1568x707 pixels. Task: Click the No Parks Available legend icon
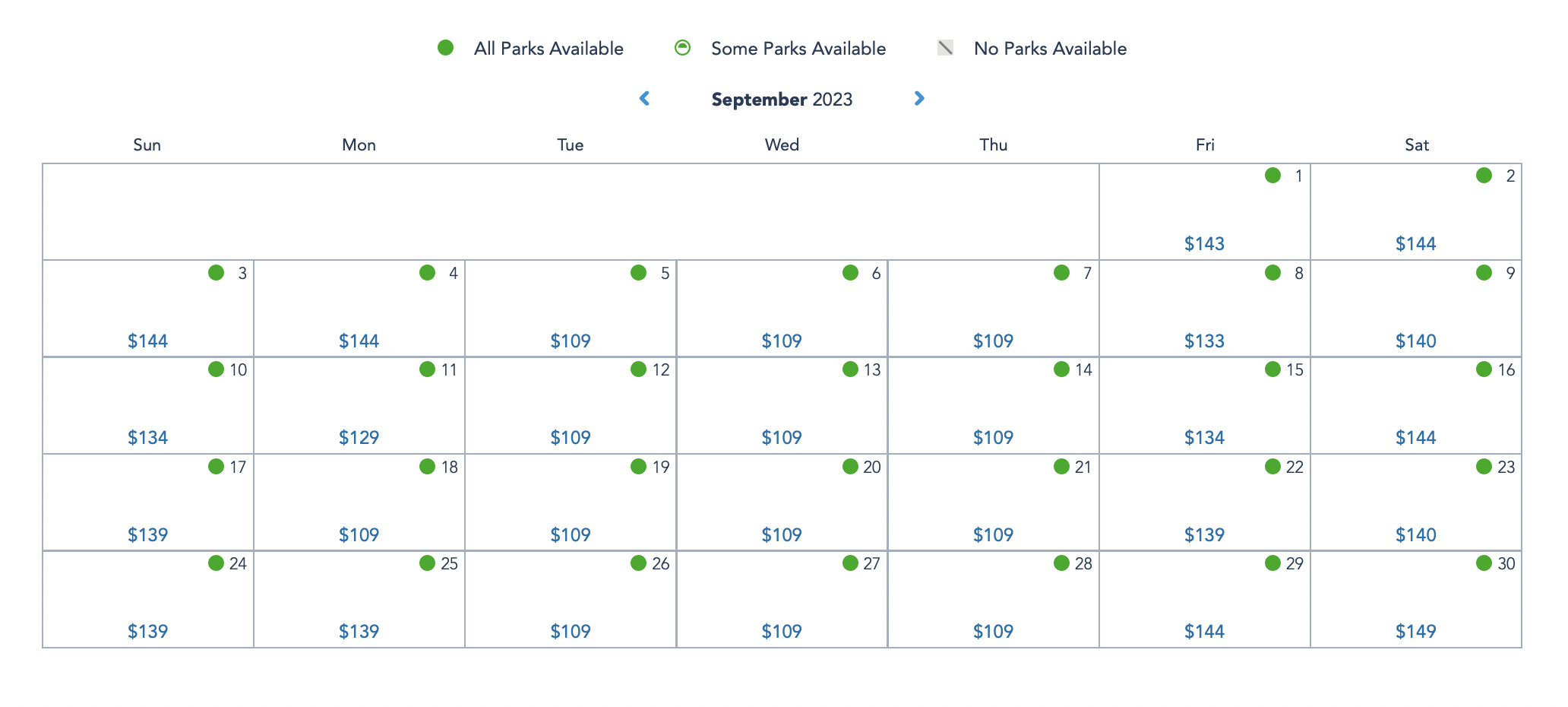click(945, 48)
